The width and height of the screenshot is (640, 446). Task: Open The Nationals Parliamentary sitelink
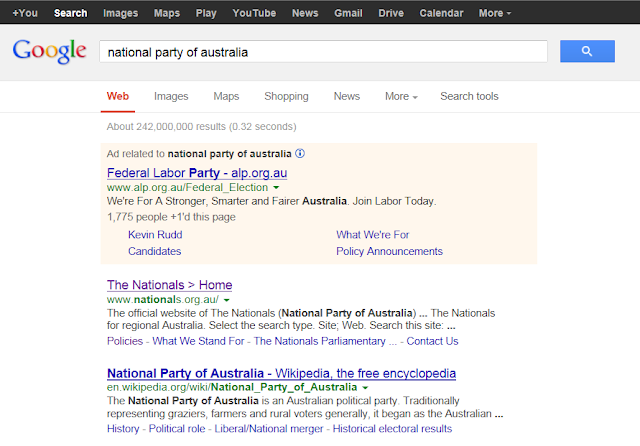tap(325, 341)
